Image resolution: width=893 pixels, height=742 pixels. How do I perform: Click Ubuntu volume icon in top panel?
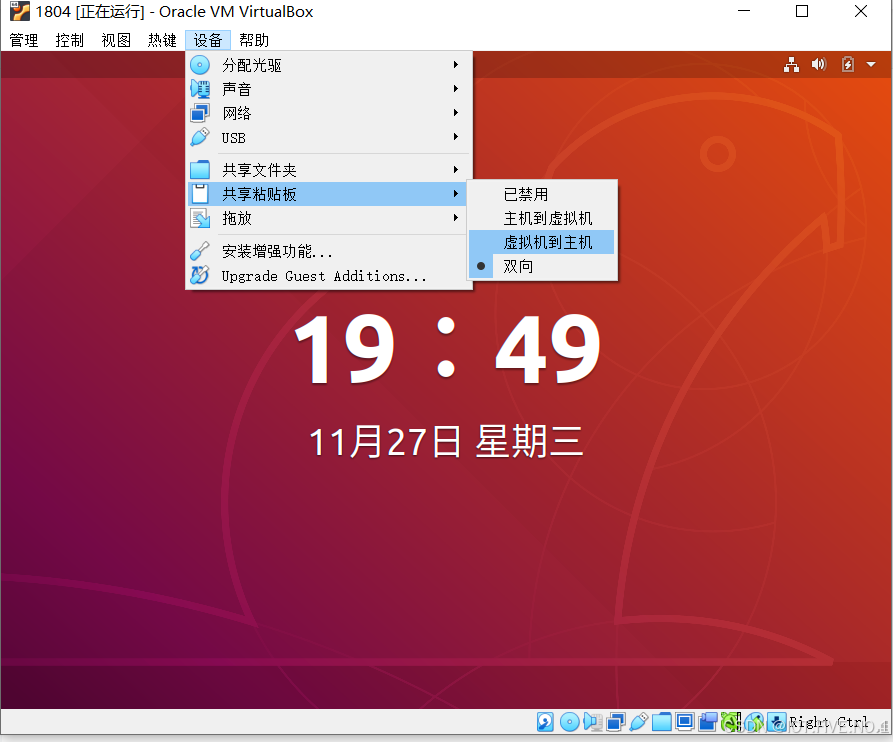818,64
